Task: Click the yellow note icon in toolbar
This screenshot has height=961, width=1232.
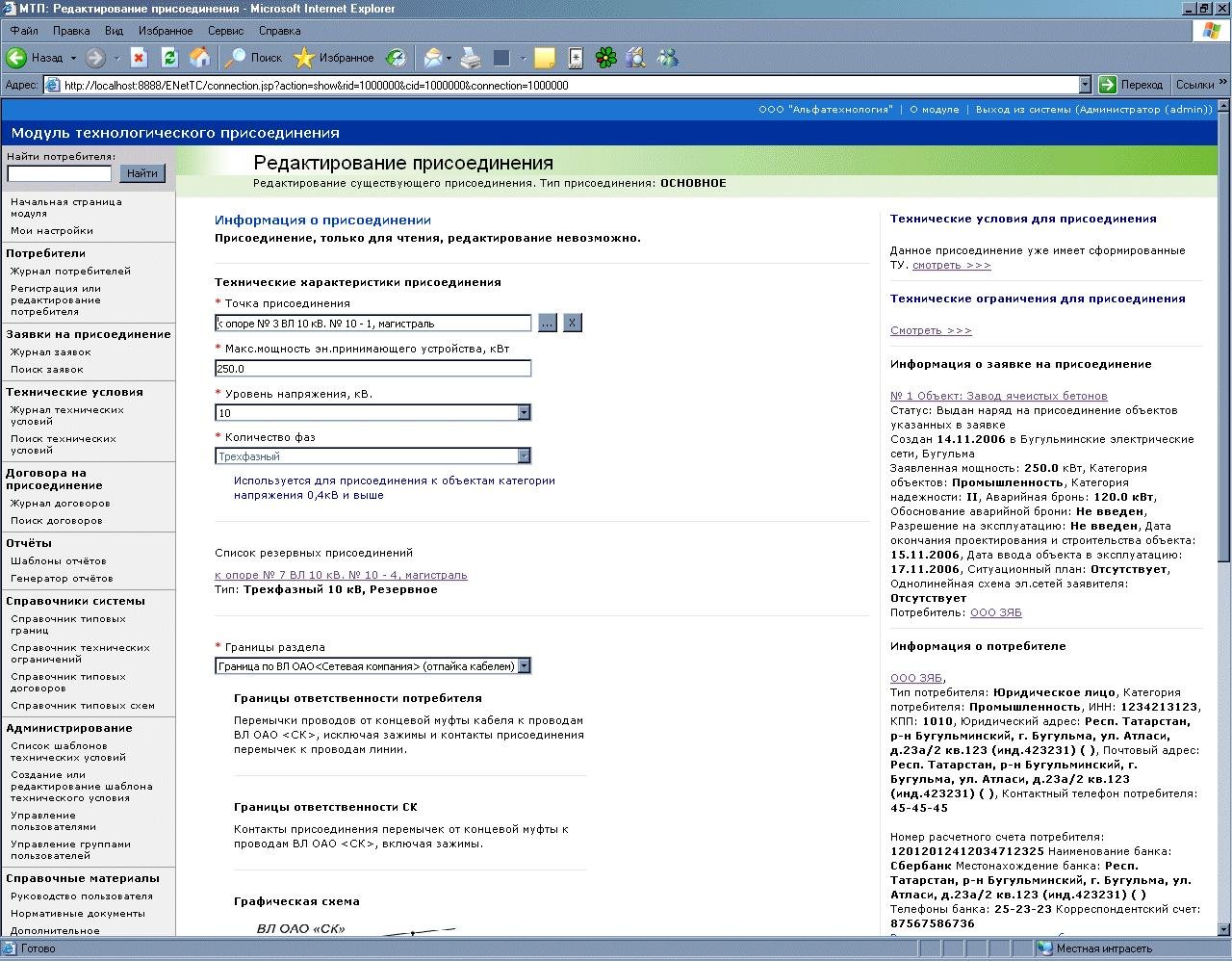Action: click(x=545, y=58)
